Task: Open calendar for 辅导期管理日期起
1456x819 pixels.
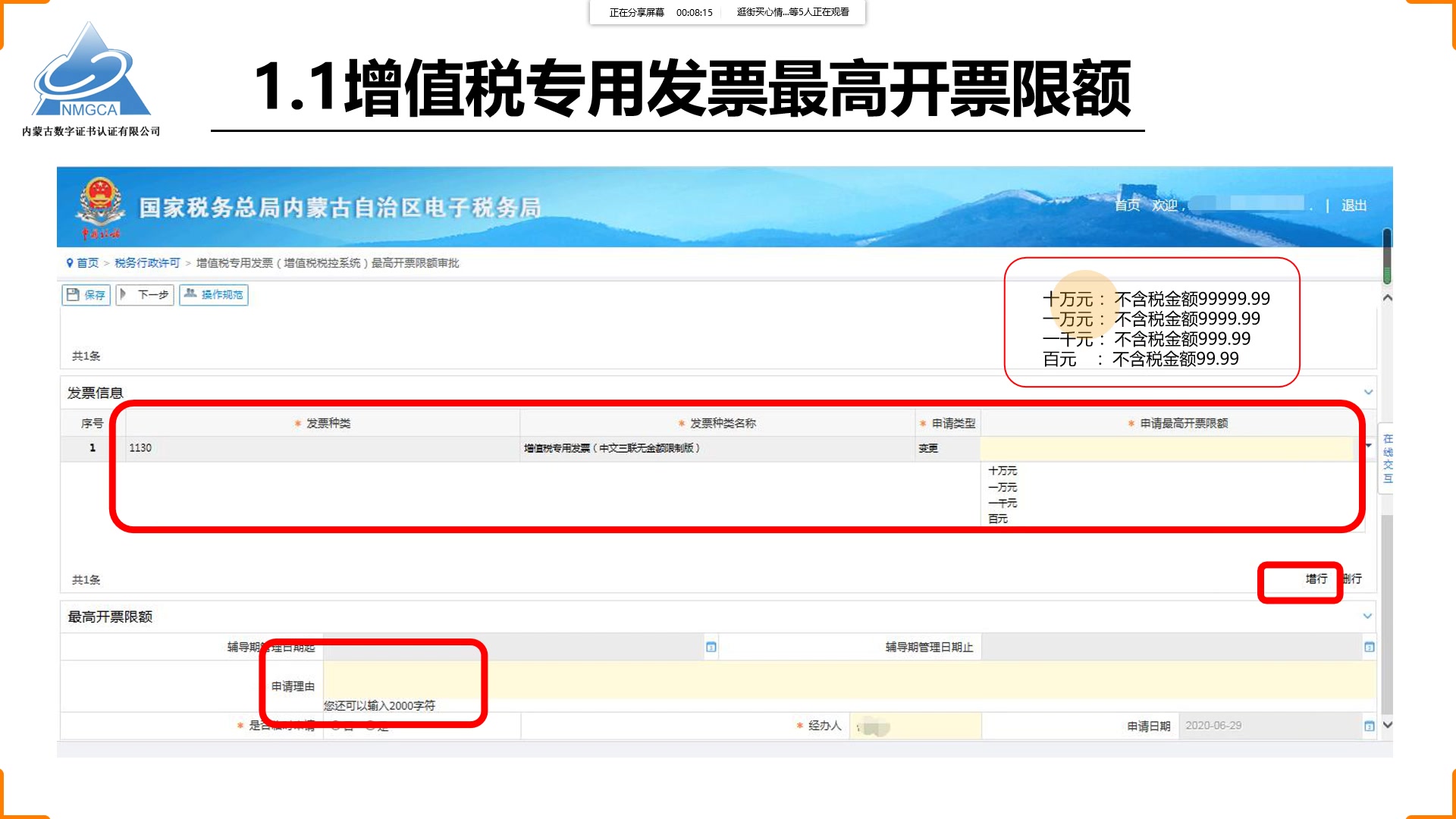Action: coord(711,648)
